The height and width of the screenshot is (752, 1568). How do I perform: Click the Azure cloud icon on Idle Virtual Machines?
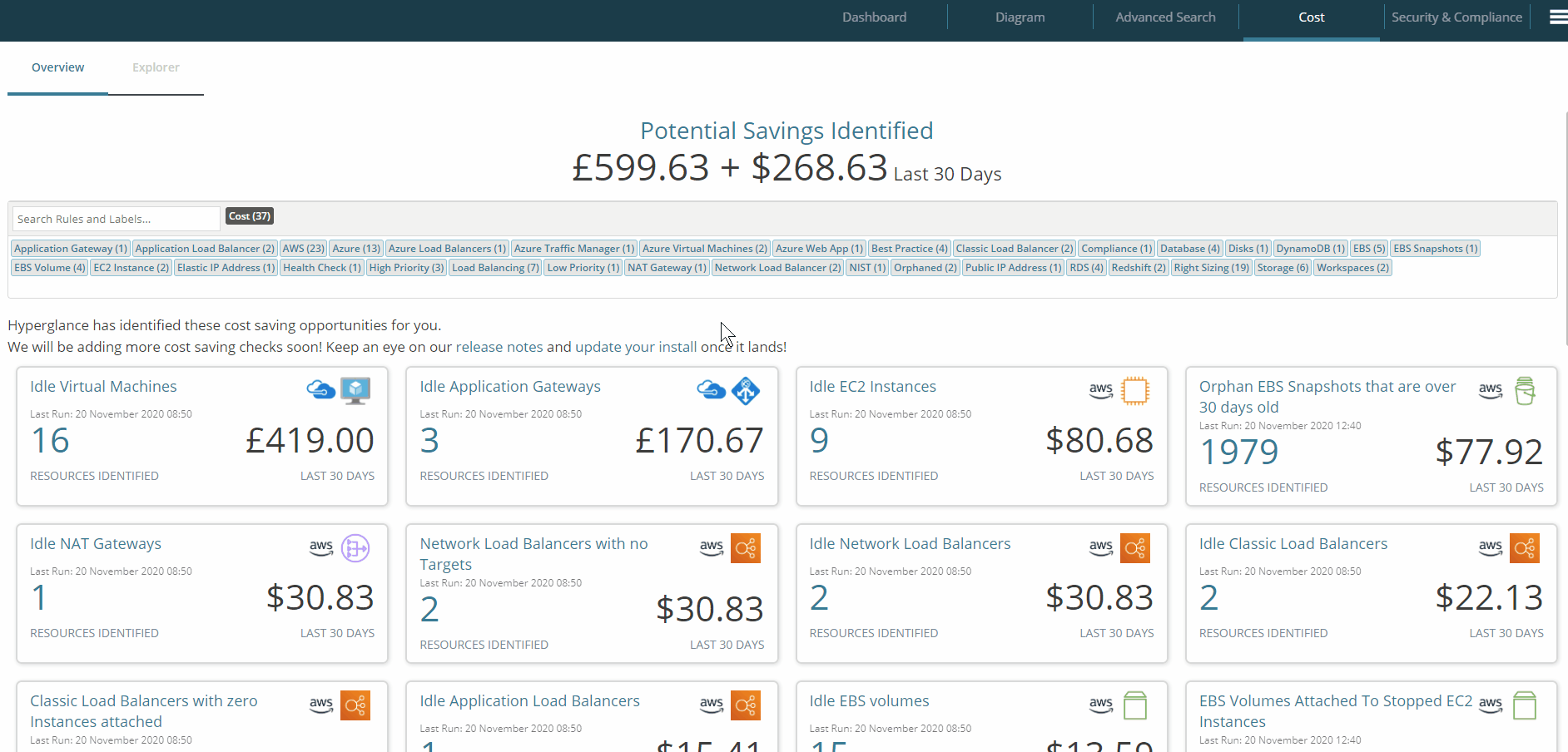click(x=321, y=389)
